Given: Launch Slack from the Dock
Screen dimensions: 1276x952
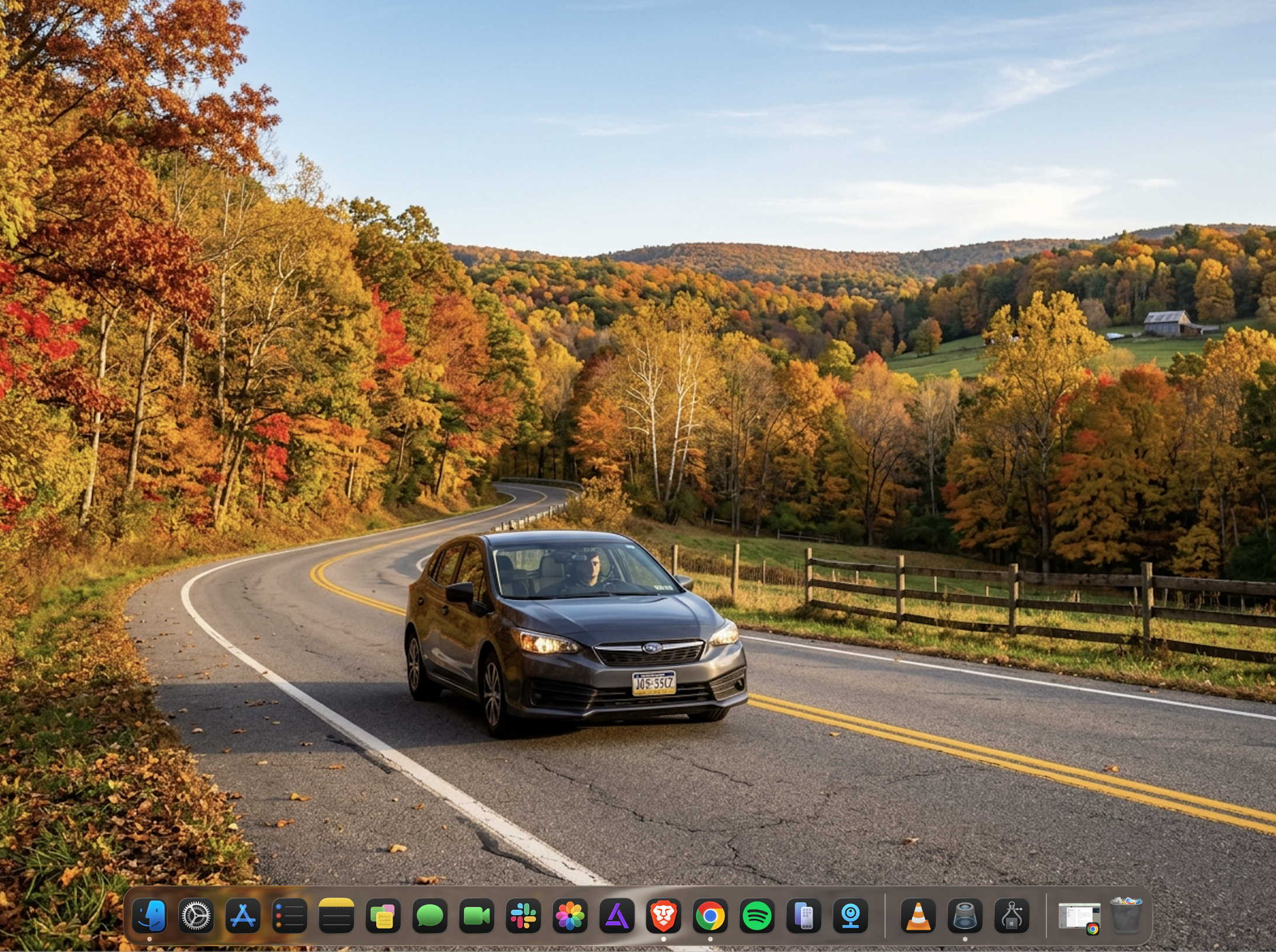Looking at the screenshot, I should coord(523,915).
